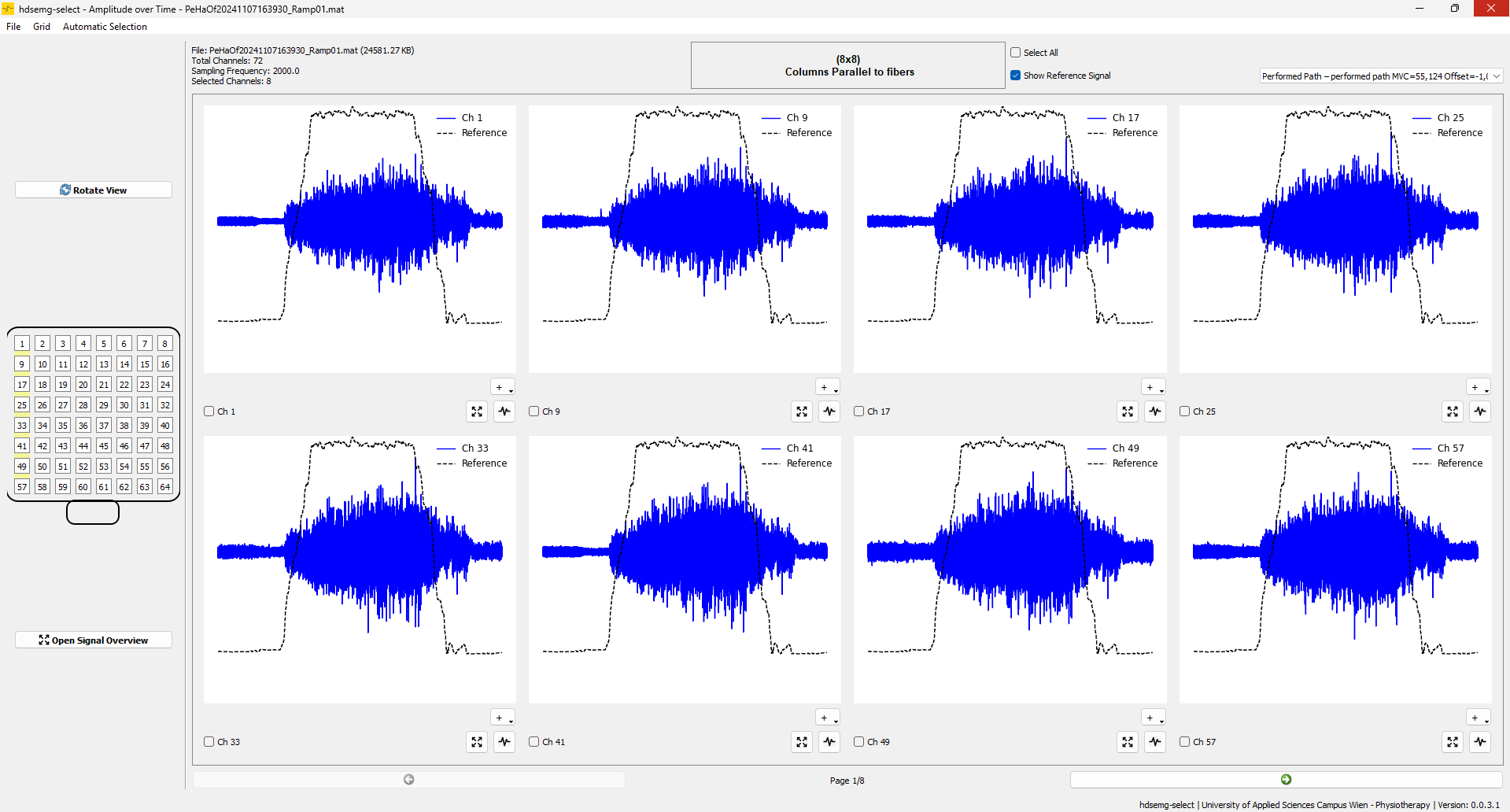
Task: Open the plus dropdown under Ch 57 plot
Action: point(1479,718)
